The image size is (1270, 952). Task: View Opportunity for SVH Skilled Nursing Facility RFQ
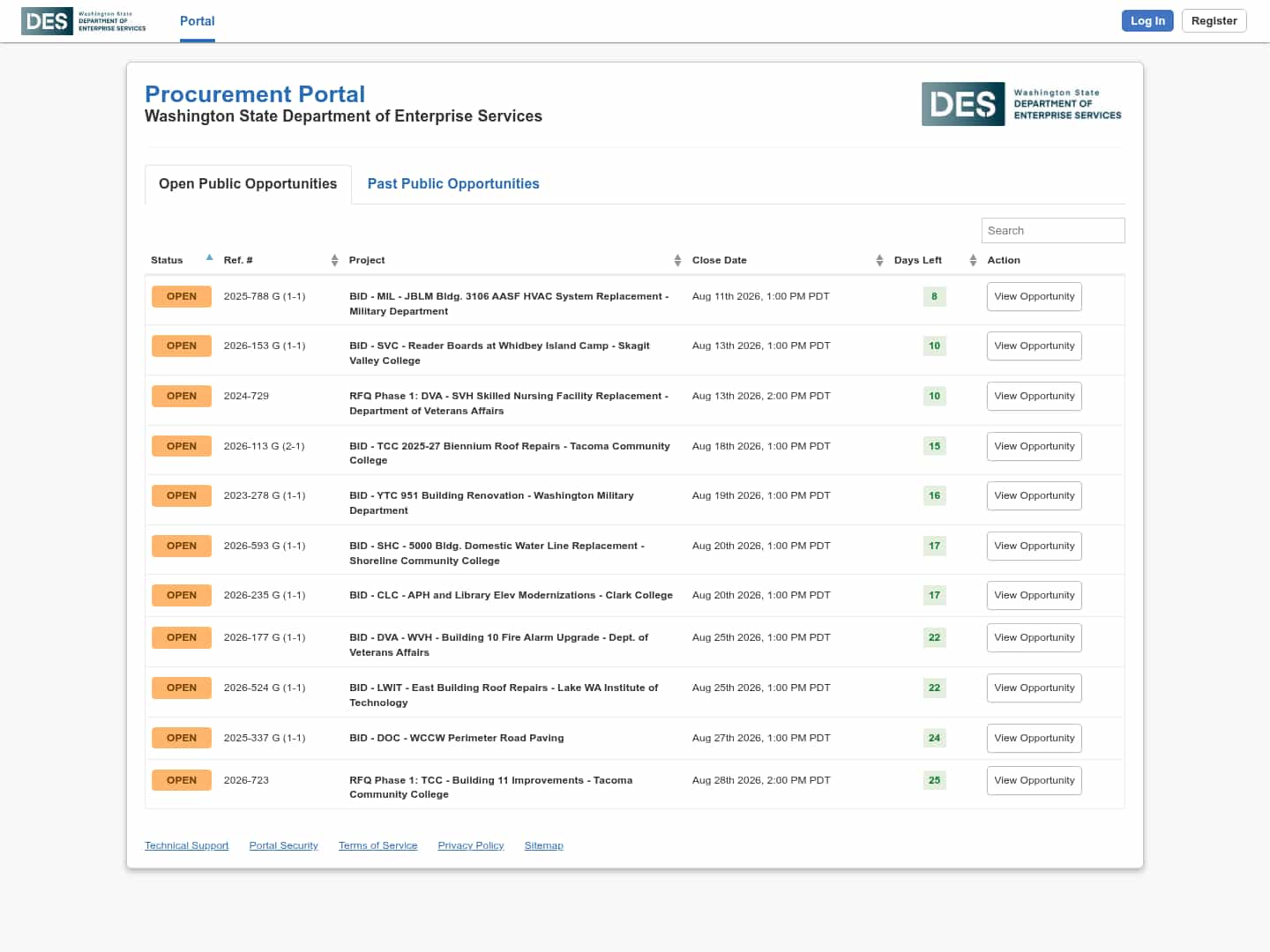pos(1035,397)
